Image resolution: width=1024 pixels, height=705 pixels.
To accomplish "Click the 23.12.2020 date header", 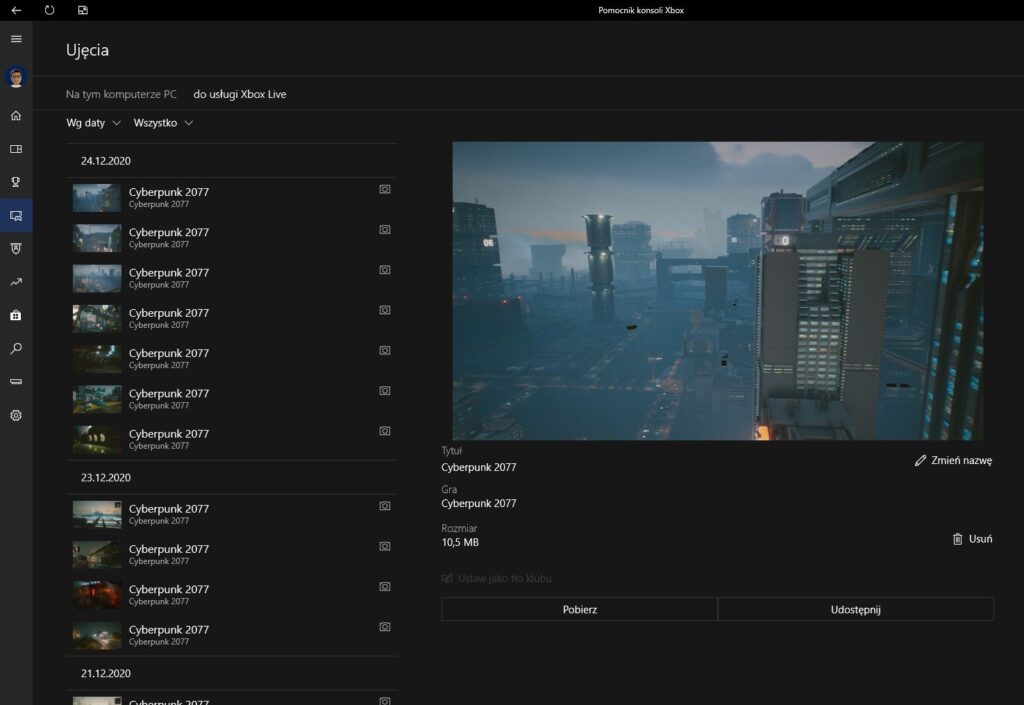I will coord(106,477).
